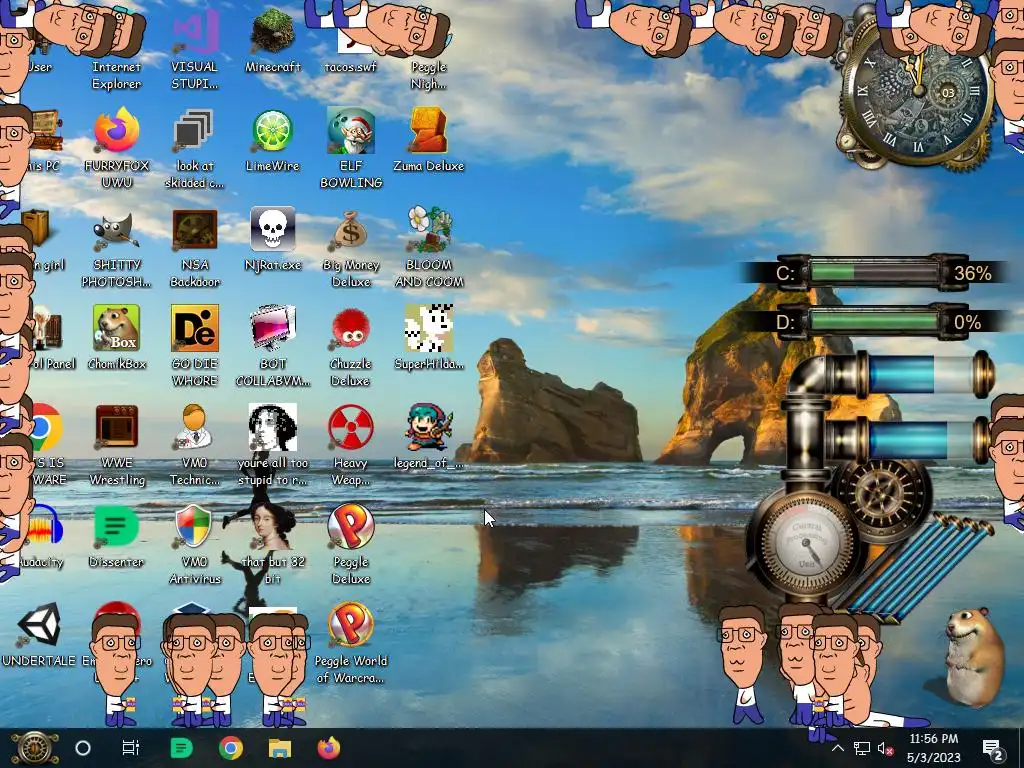The image size is (1024, 768).
Task: Select the NSA Backdoor desktop icon
Action: (x=194, y=248)
